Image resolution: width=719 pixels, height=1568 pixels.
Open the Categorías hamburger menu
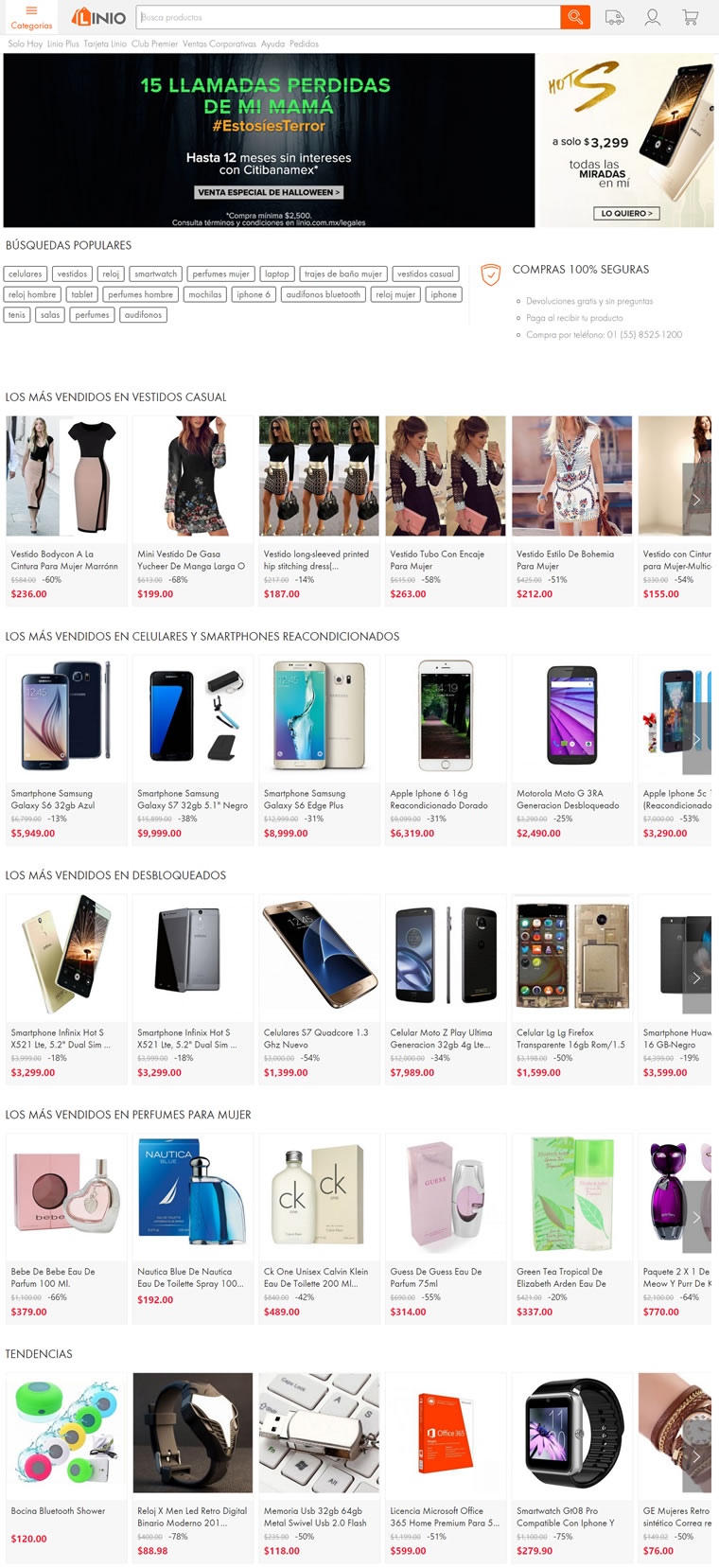tap(31, 17)
